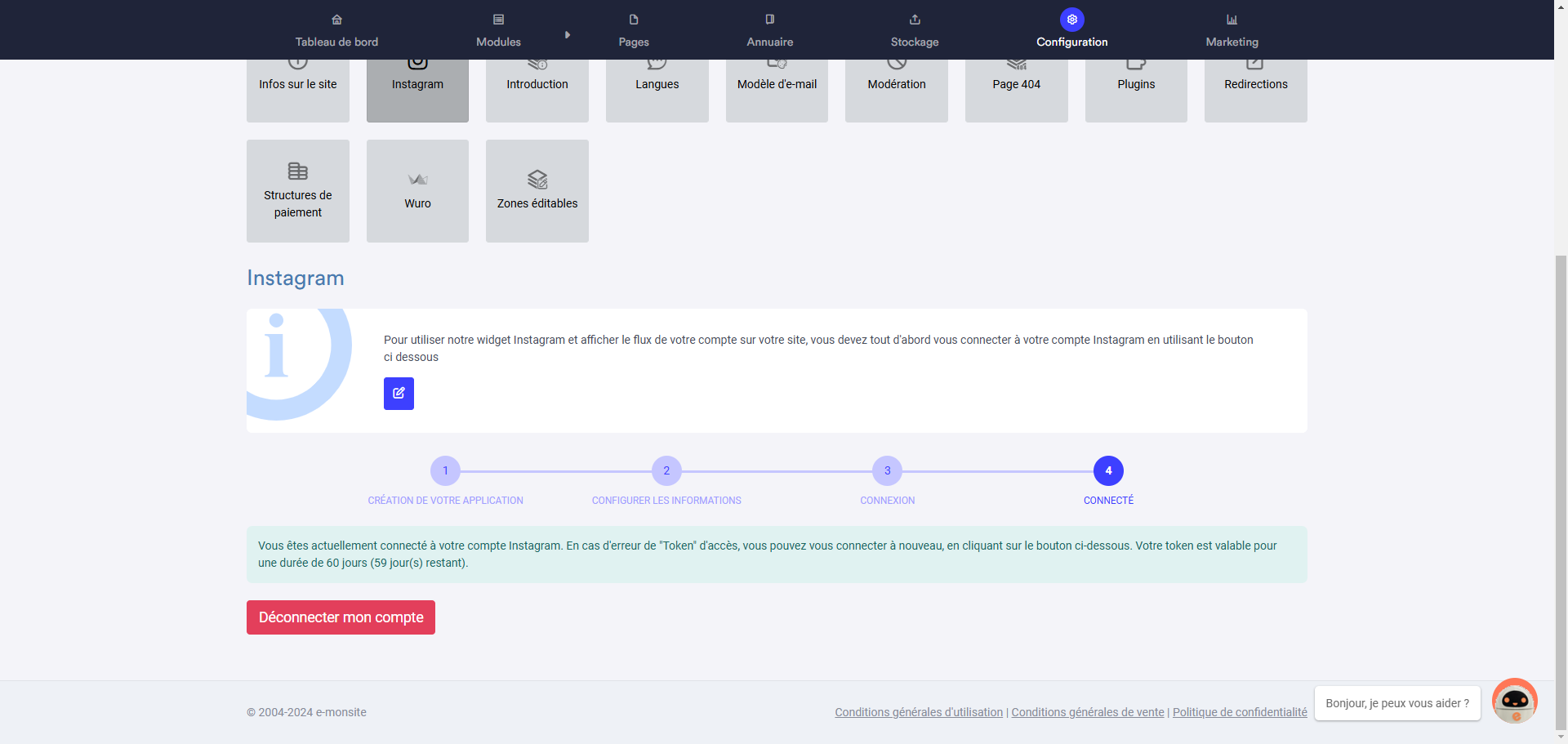
Task: Click Création de votre application label
Action: [x=445, y=501]
